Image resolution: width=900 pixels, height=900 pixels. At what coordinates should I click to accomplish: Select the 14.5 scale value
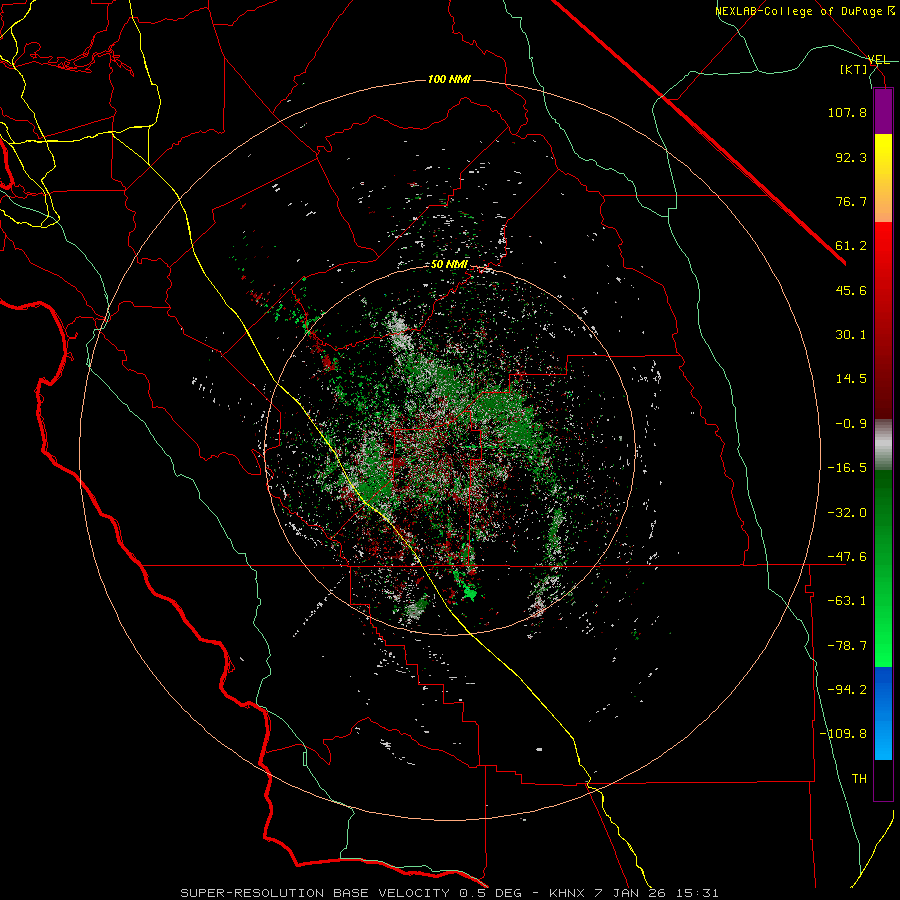(851, 379)
